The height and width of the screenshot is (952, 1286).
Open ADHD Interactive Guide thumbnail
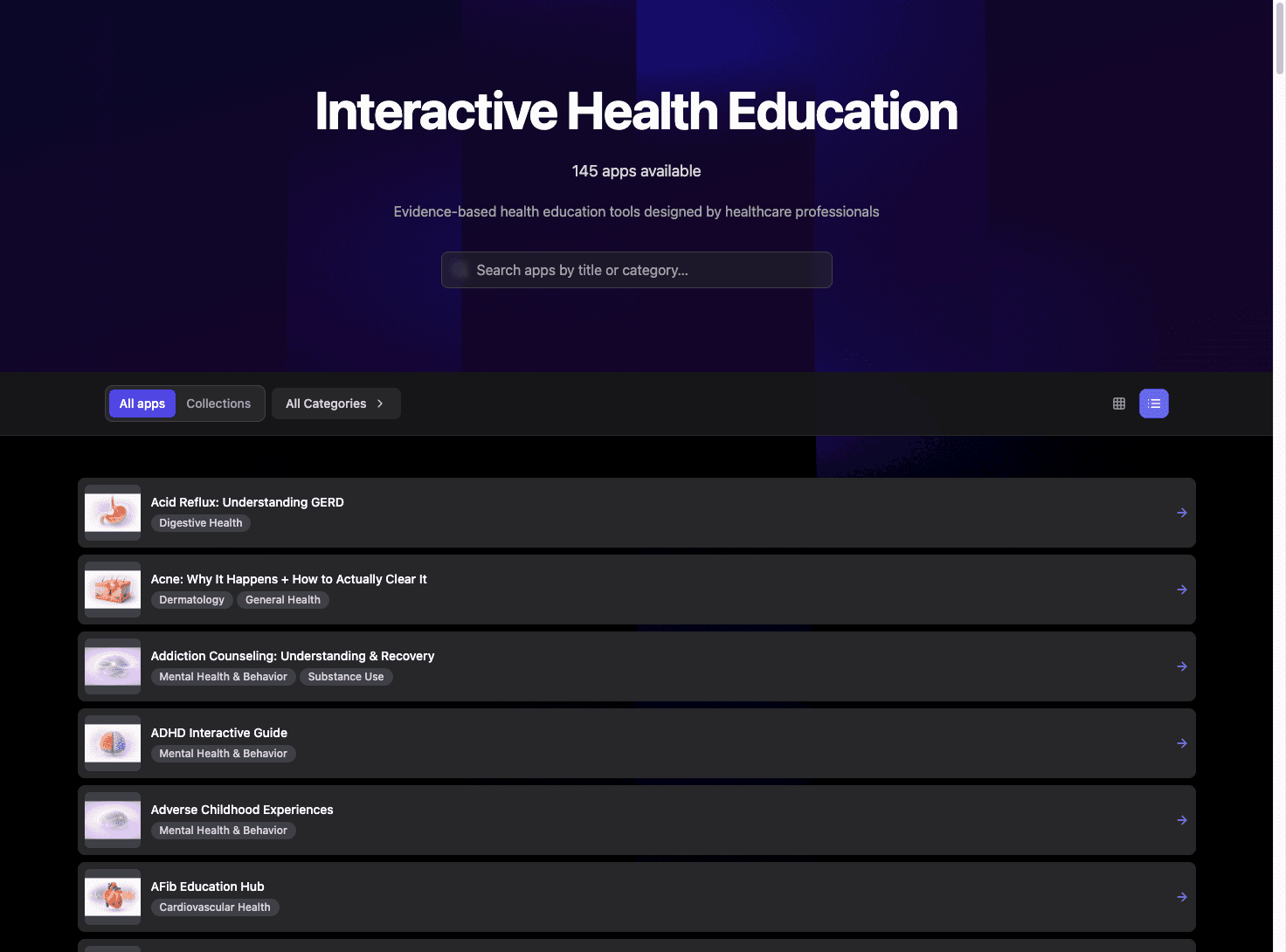113,743
